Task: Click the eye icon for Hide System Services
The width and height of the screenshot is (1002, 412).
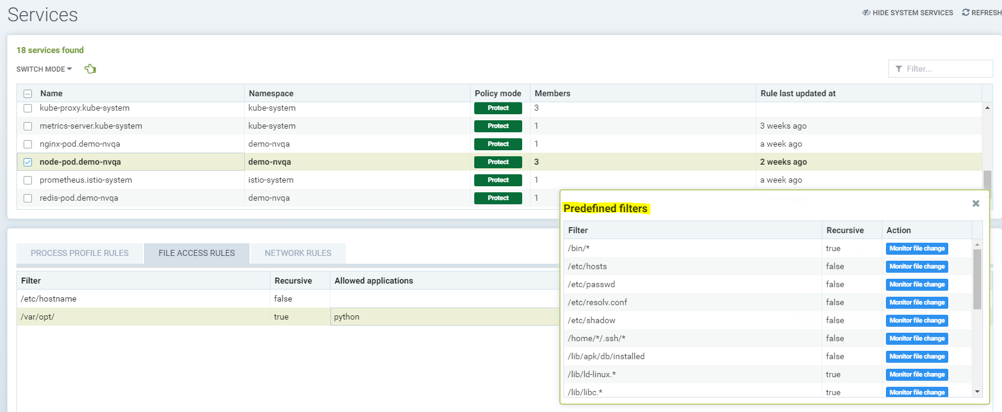Action: tap(866, 13)
